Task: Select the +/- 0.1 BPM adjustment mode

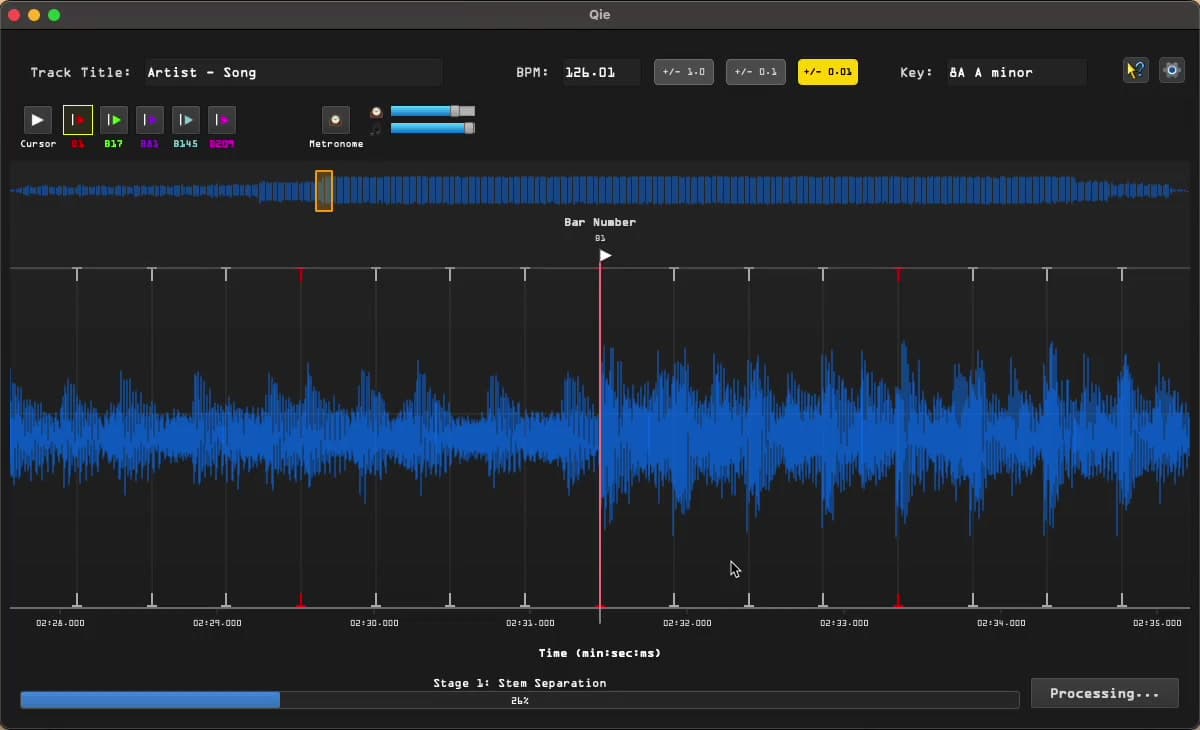Action: click(756, 71)
